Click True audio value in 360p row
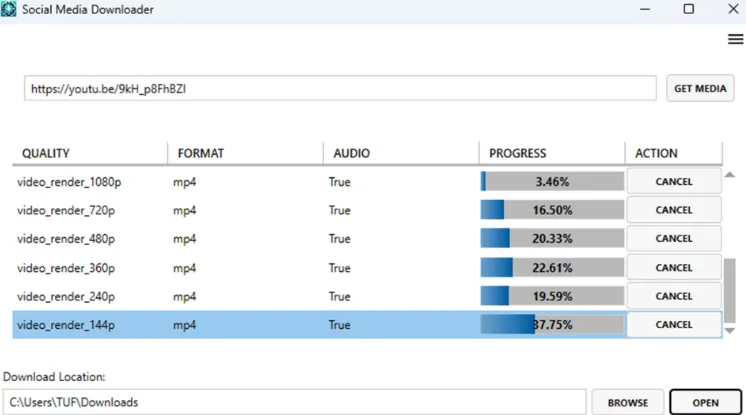The height and width of the screenshot is (415, 746). click(x=339, y=268)
